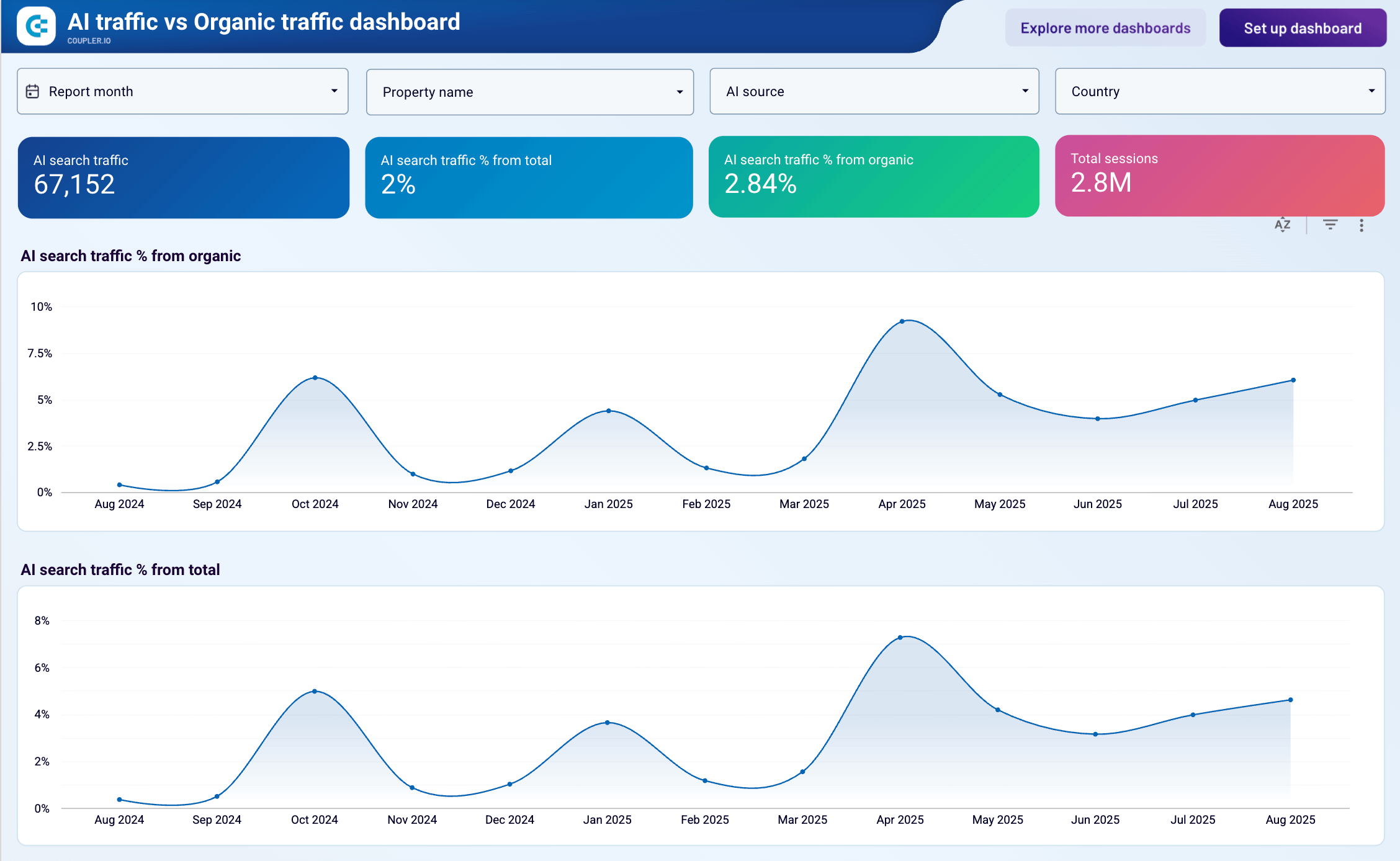Click Aug 2025 data point in total chart
Screen dimensions: 1400x861
point(1290,700)
